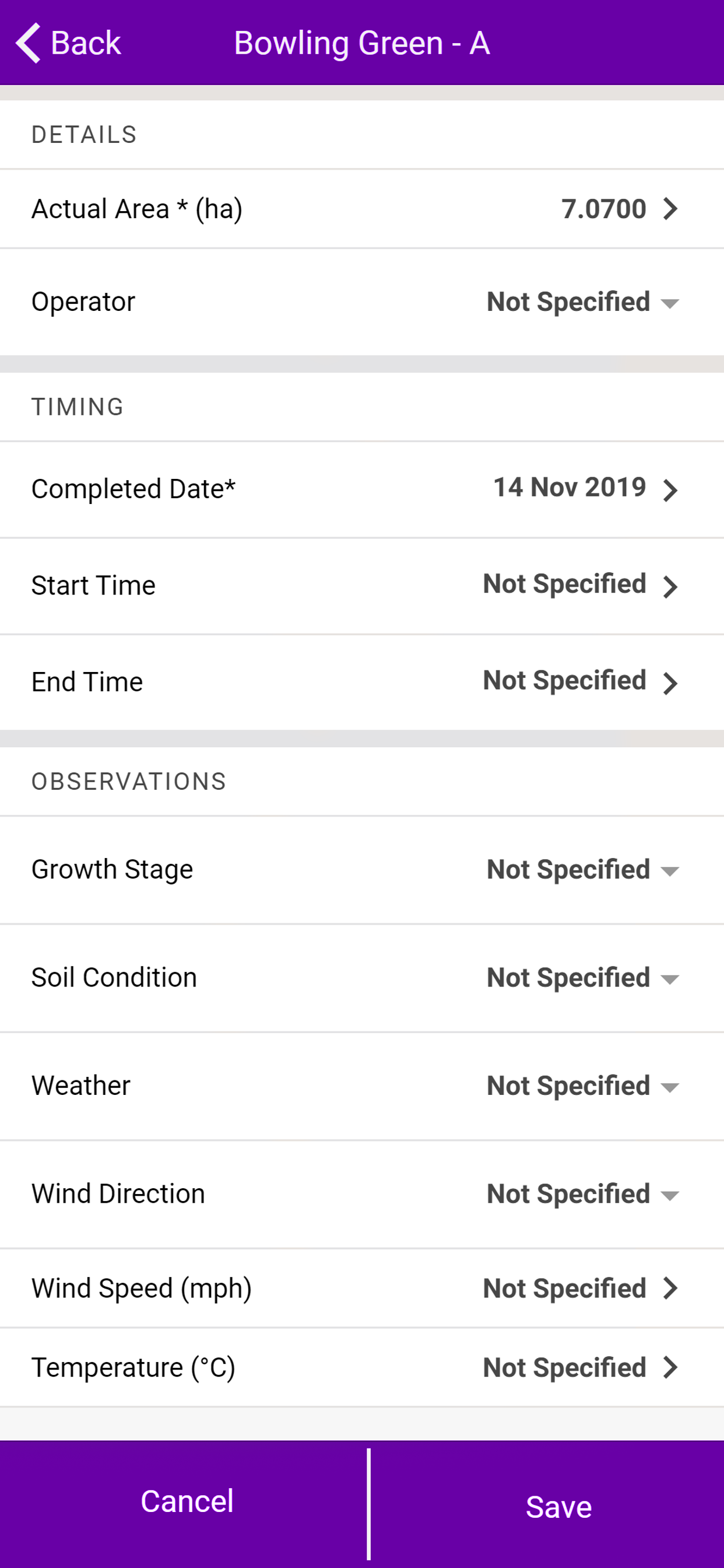This screenshot has height=1568, width=724.
Task: Cancel editing this record
Action: tap(187, 1501)
